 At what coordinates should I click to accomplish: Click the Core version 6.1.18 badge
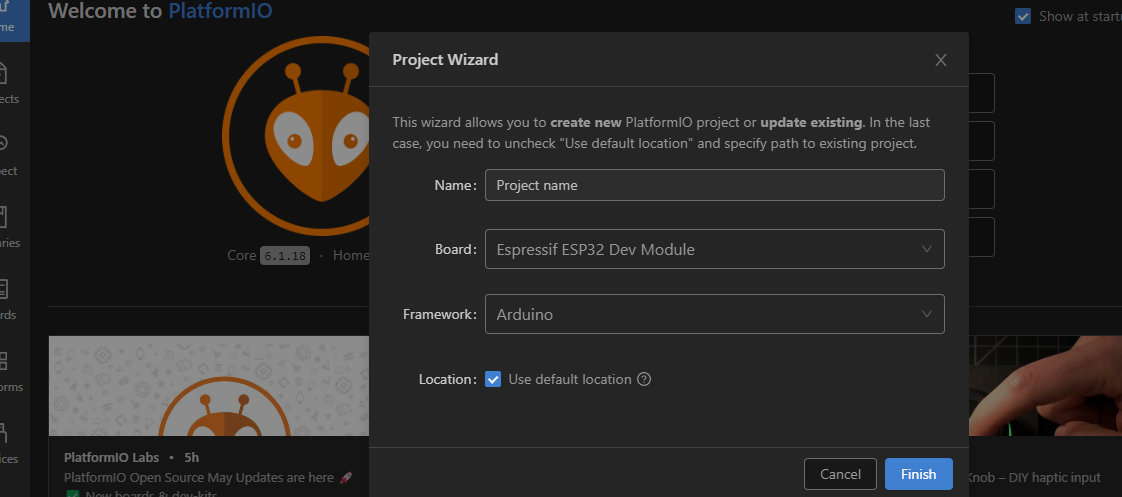pyautogui.click(x=285, y=255)
